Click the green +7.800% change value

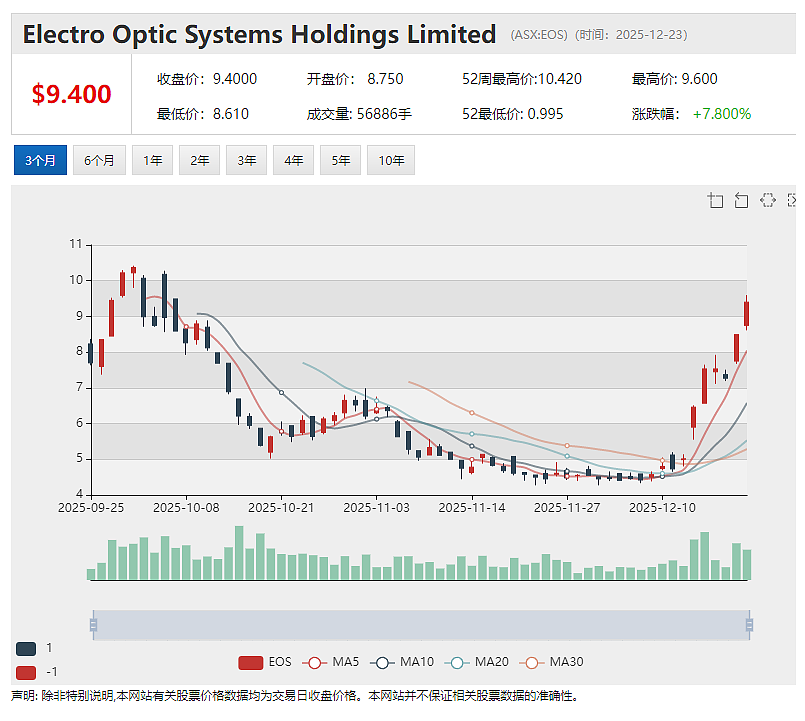tap(722, 113)
